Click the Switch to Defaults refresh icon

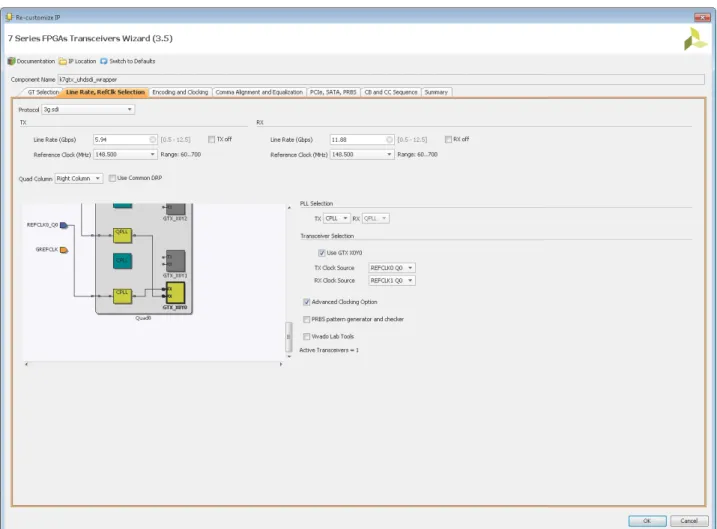coord(104,61)
